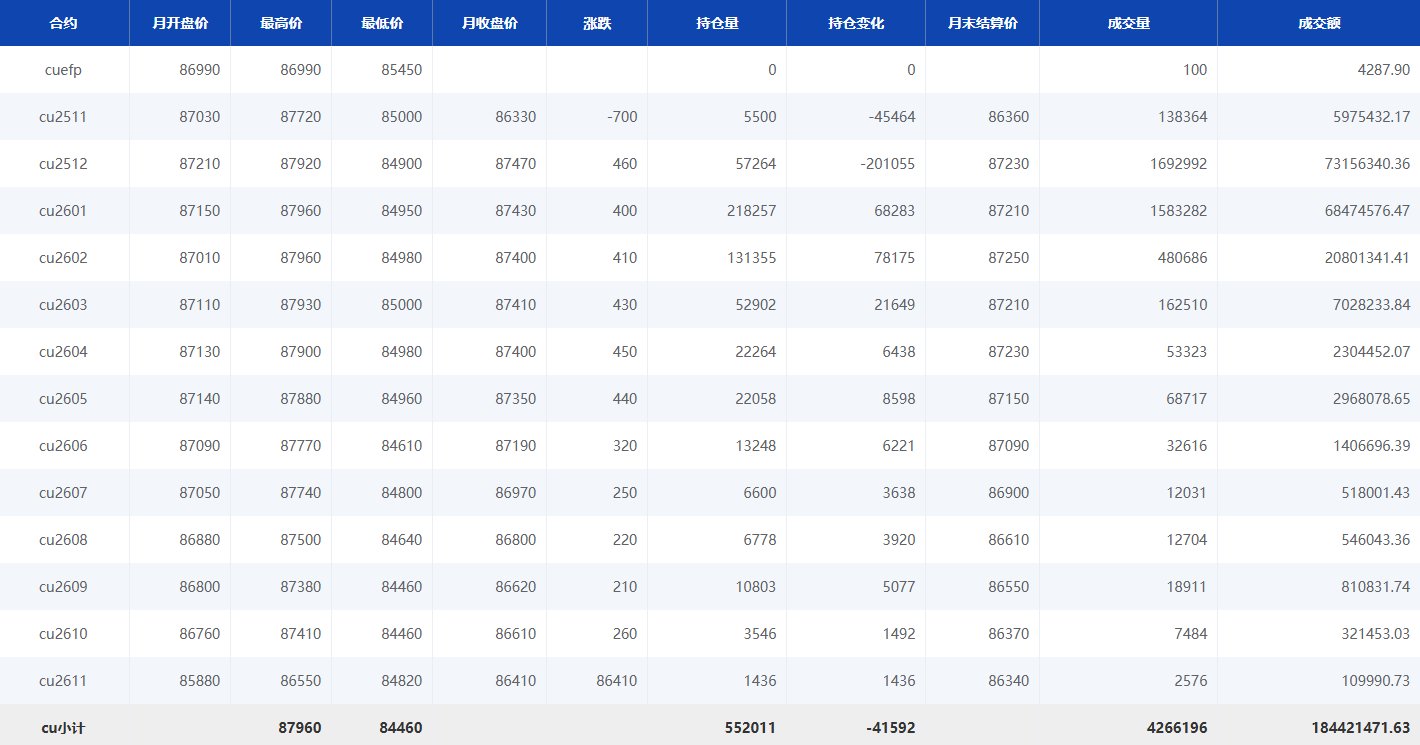Click the 合约 column header

[x=63, y=23]
